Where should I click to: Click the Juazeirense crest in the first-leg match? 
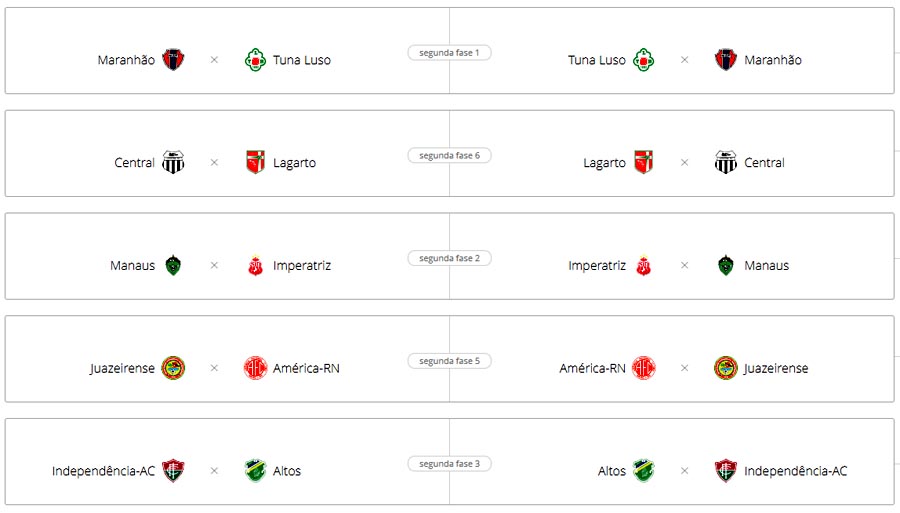(173, 368)
